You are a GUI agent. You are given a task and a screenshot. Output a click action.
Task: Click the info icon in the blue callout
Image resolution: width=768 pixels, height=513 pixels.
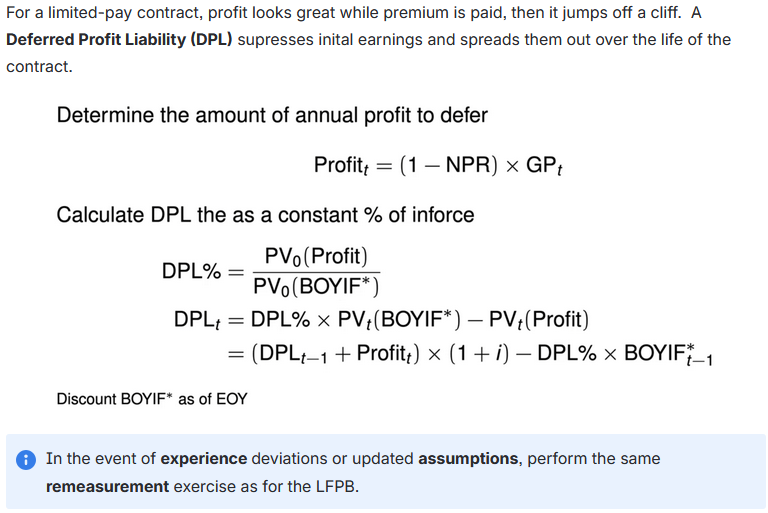tap(25, 460)
